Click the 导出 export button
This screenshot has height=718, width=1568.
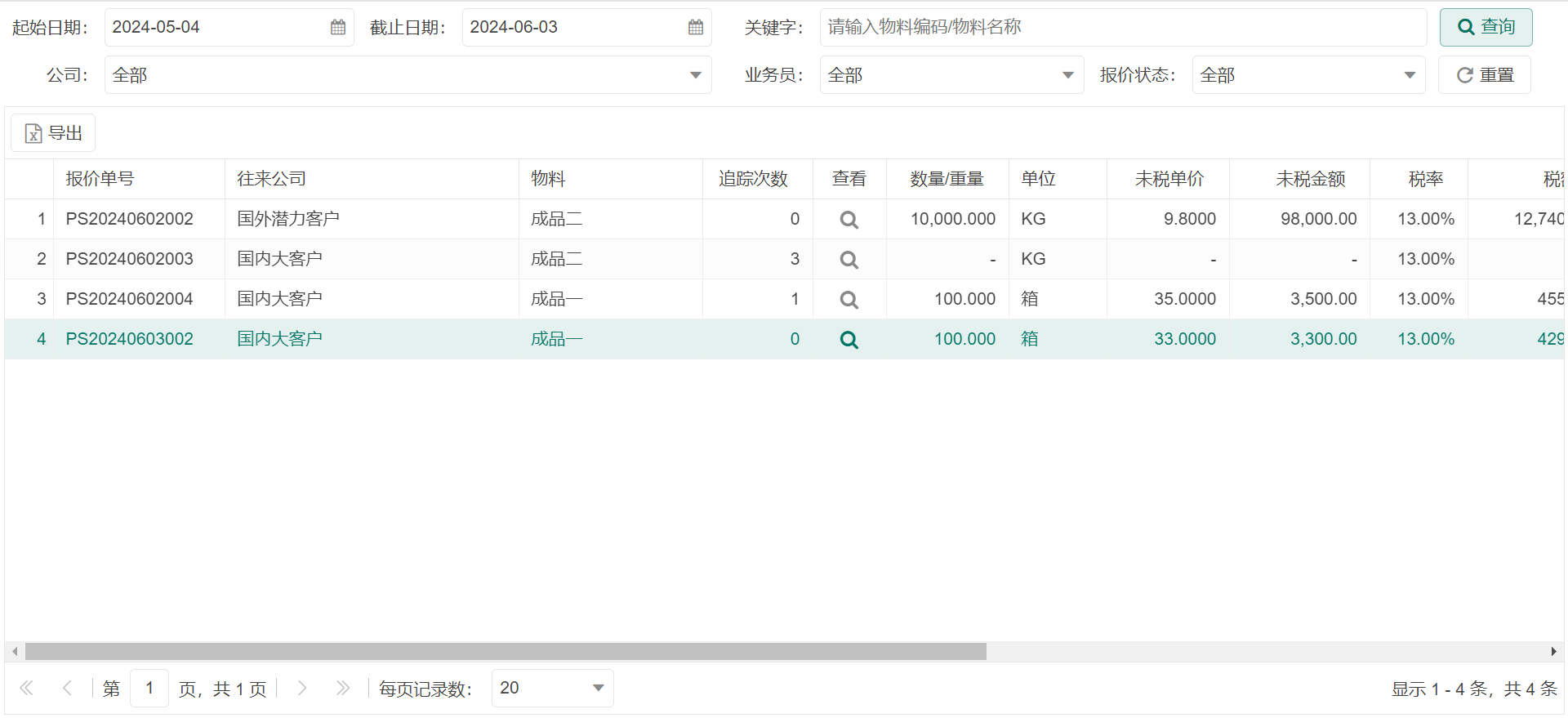pos(53,133)
